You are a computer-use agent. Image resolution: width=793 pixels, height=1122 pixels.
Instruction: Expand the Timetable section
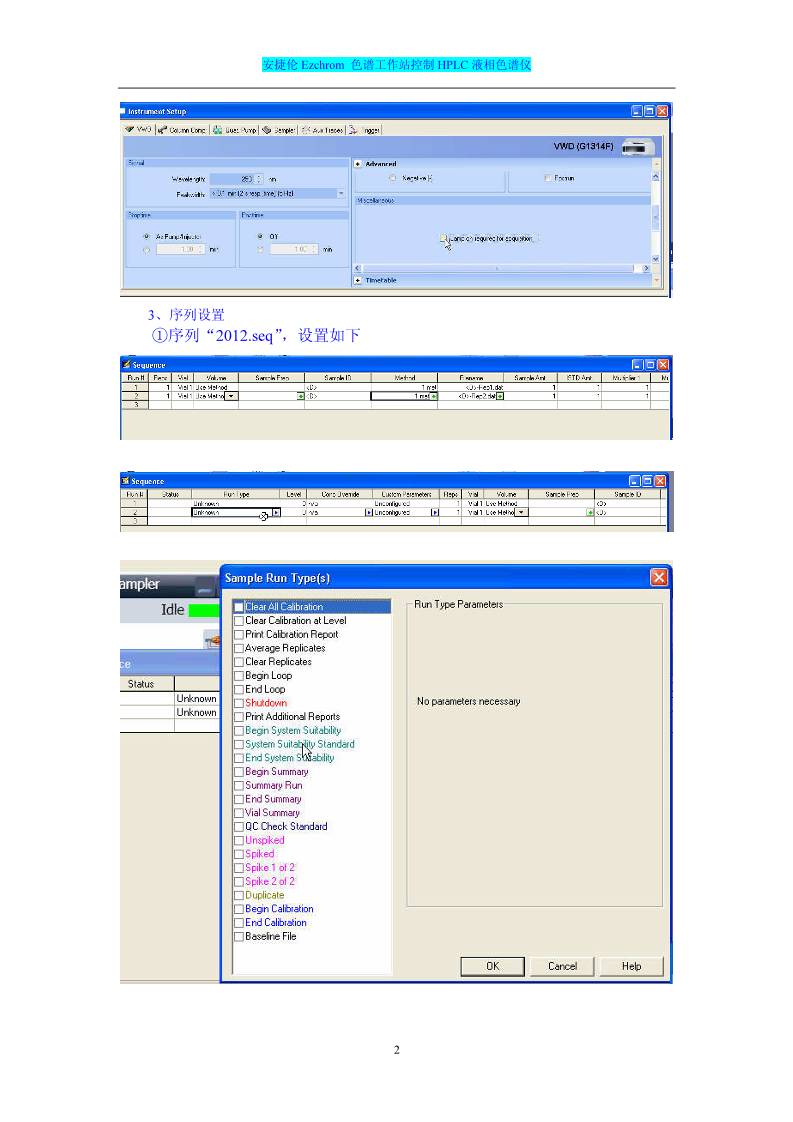[359, 281]
